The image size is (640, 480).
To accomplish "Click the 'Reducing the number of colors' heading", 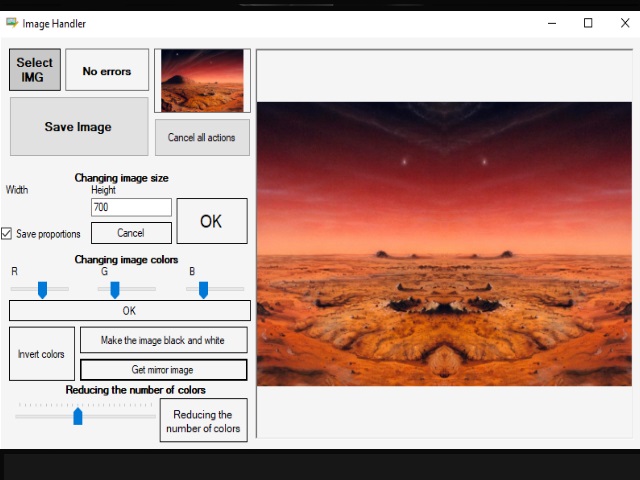I will click(136, 390).
